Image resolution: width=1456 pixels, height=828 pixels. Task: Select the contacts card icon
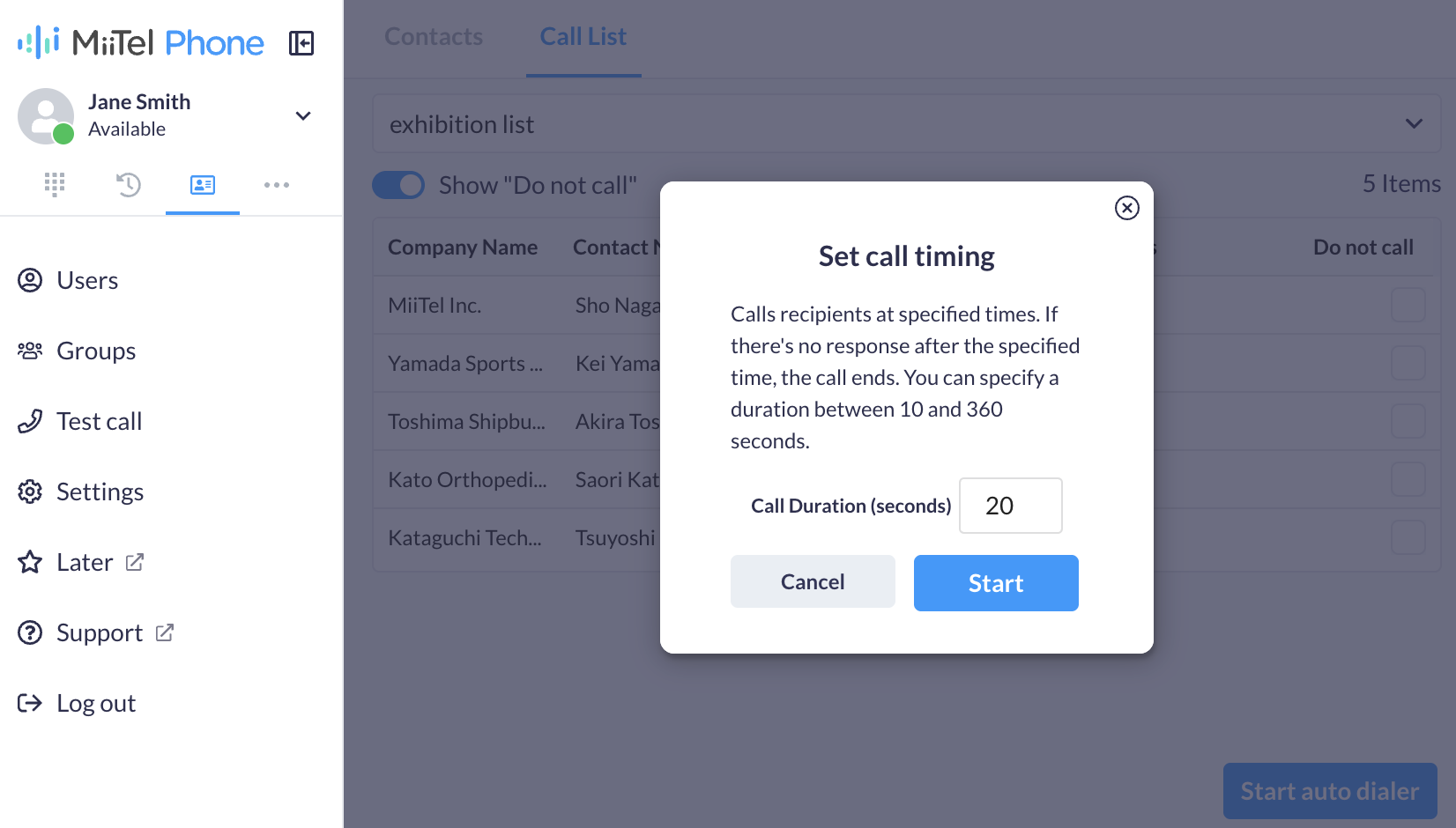pyautogui.click(x=203, y=184)
